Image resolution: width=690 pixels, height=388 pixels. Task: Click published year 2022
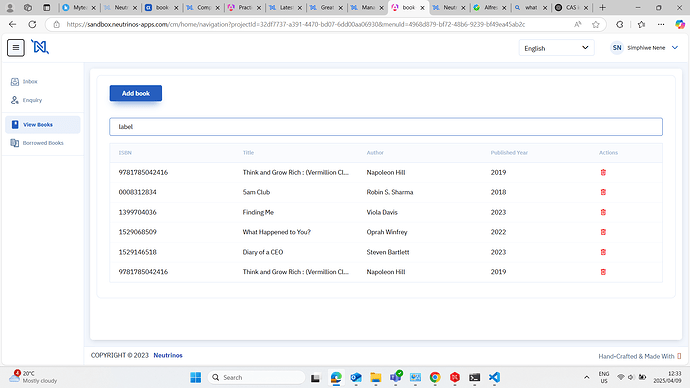click(x=498, y=232)
